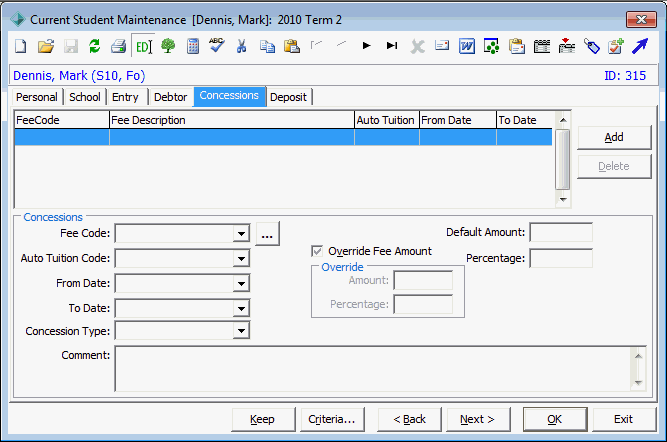Viewport: 667px width, 442px height.
Task: Click the Save floppy disk icon
Action: coord(71,46)
